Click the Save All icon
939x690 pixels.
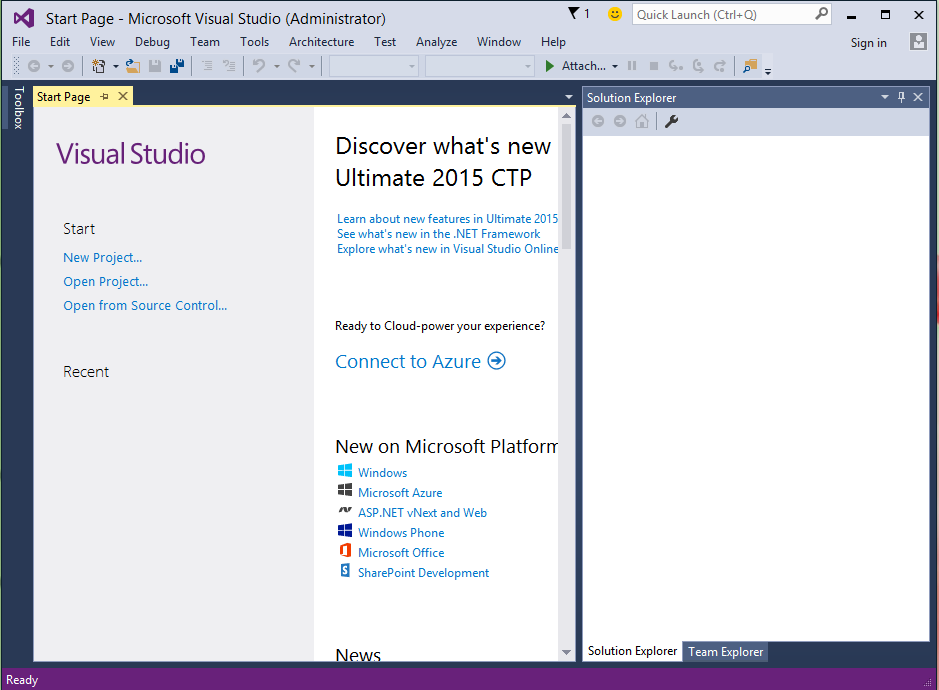[177, 66]
